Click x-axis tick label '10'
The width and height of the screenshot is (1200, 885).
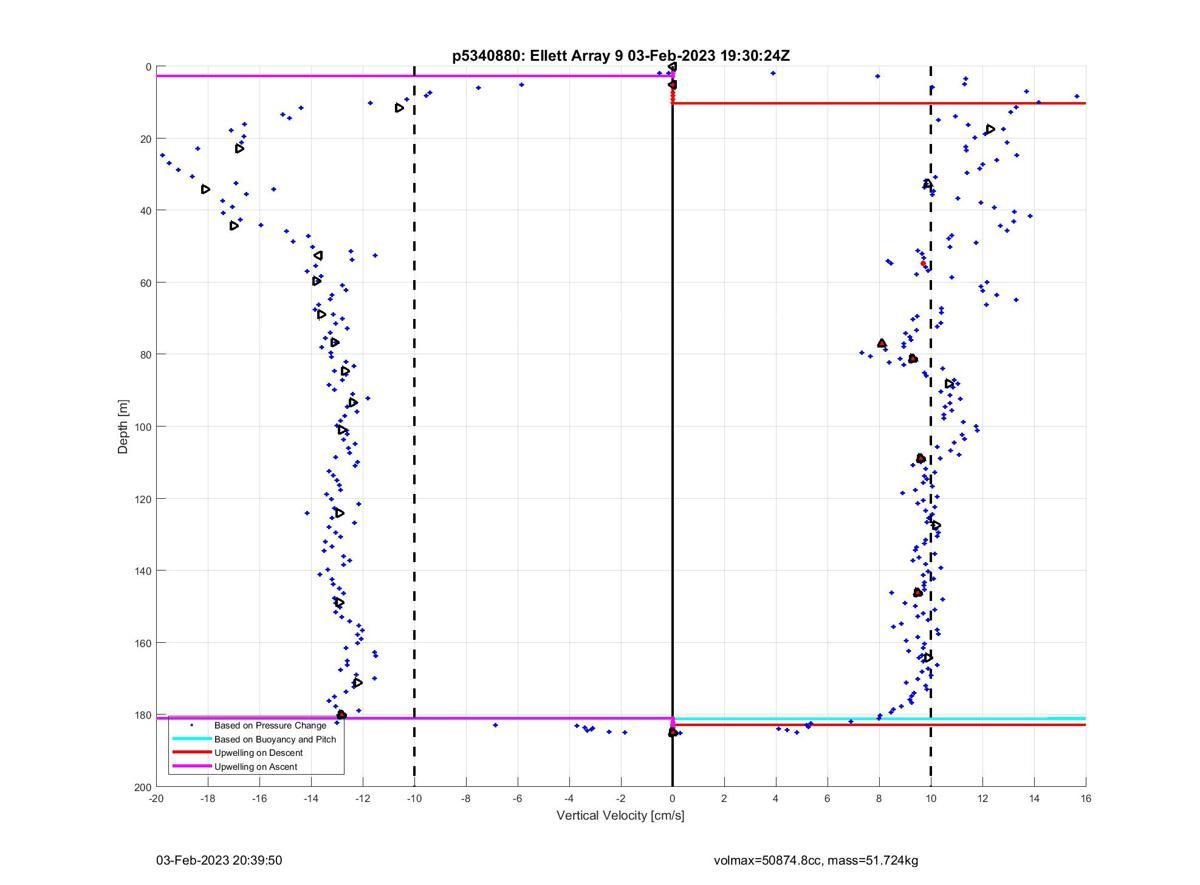(x=931, y=798)
